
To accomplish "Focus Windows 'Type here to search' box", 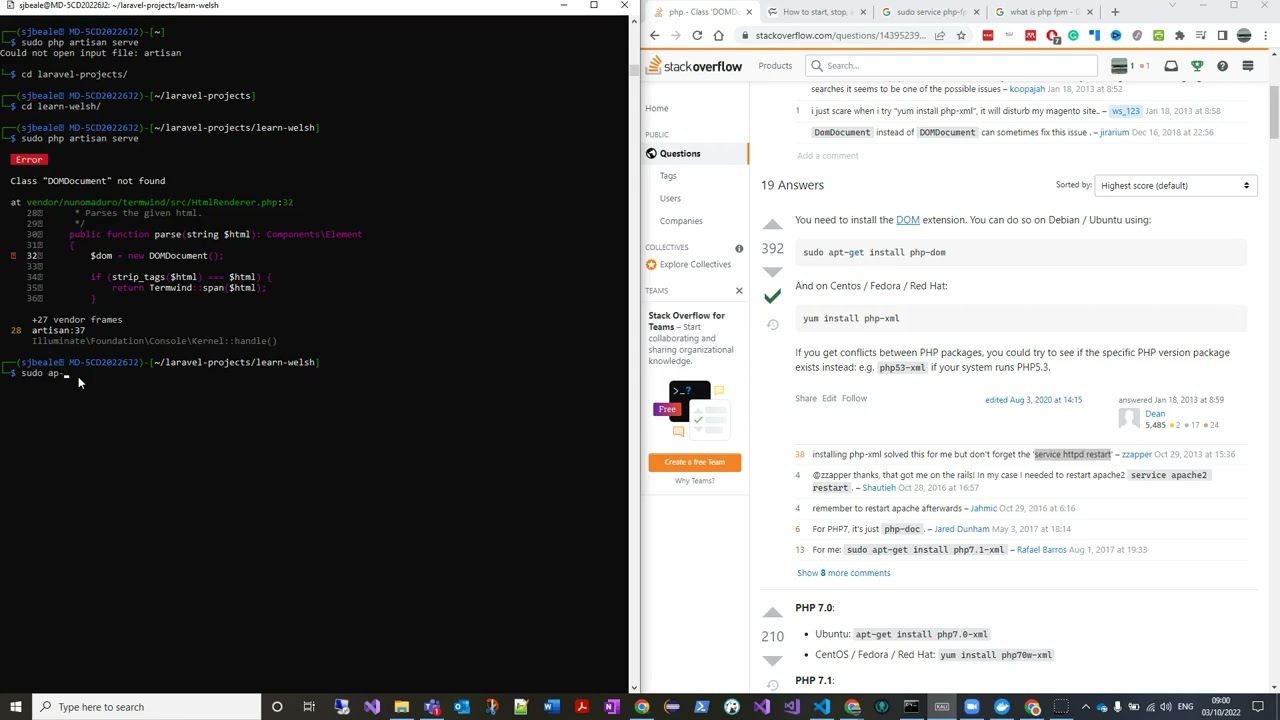I will tap(148, 707).
